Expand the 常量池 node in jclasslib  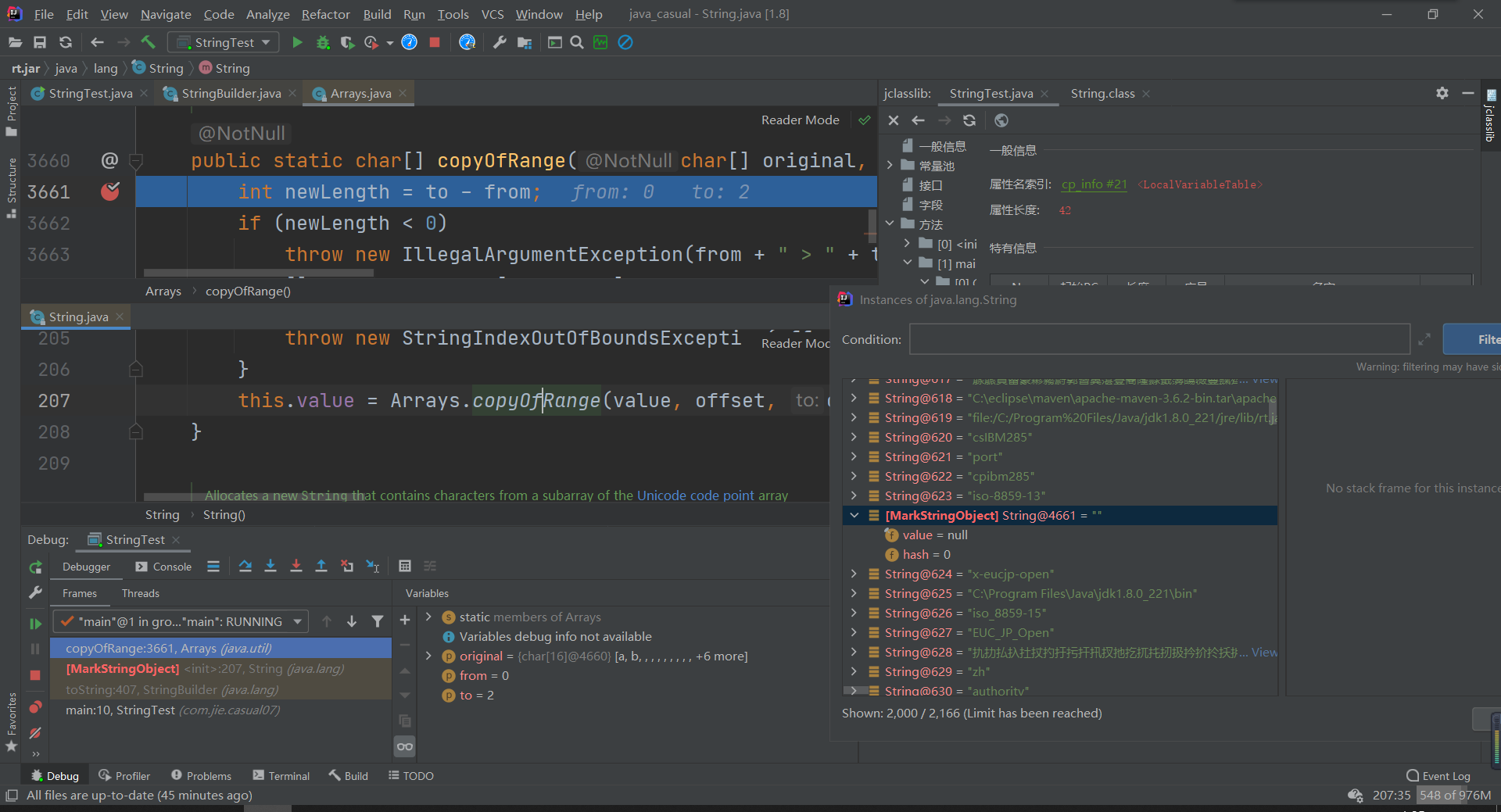point(890,165)
